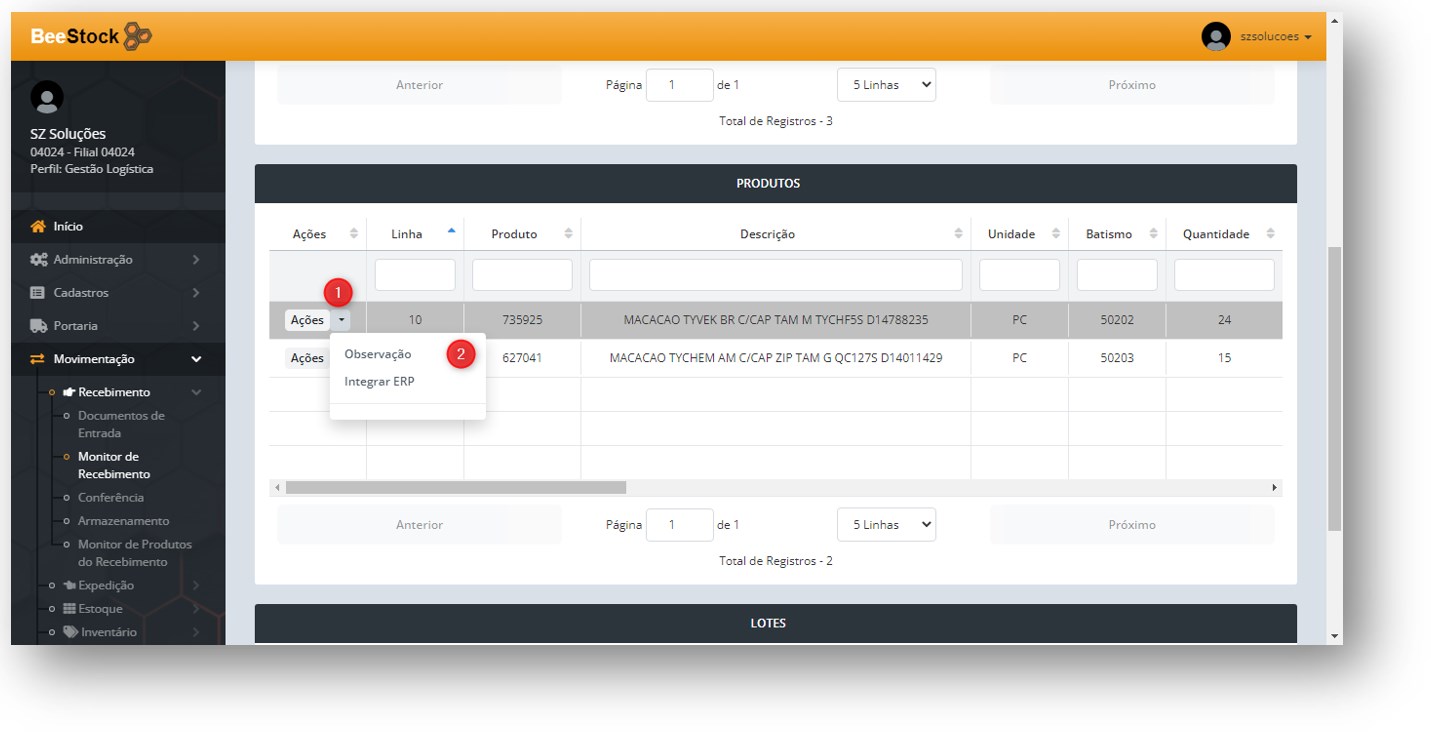
Task: Click the Inventário tag icon
Action: (70, 632)
